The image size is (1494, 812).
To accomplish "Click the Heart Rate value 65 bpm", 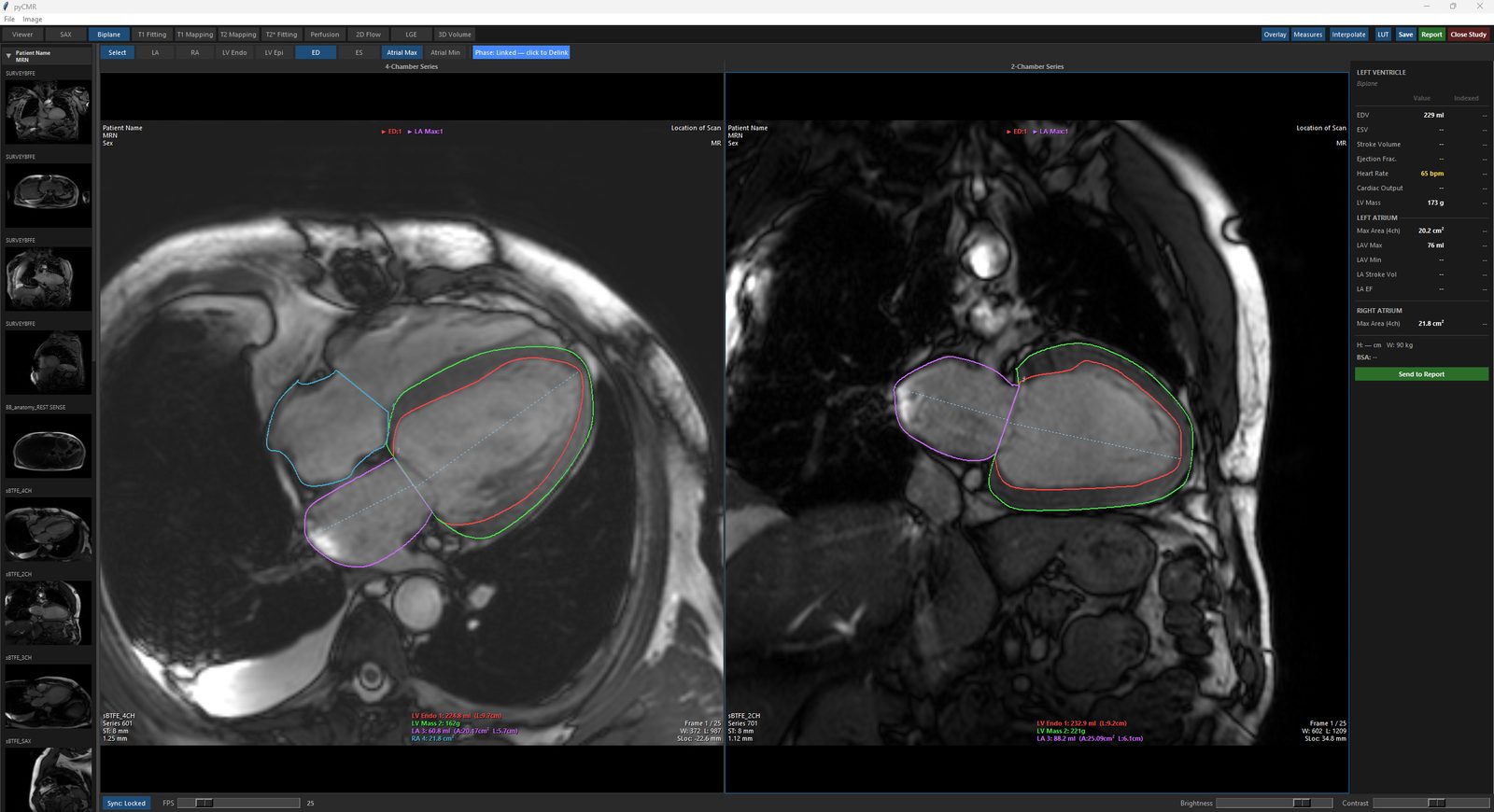I will (1431, 174).
